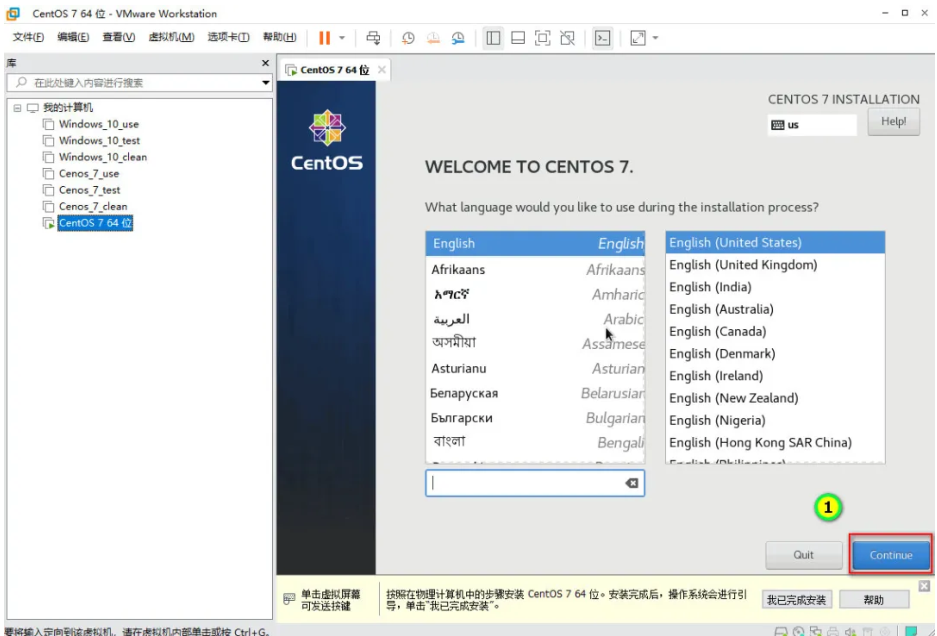Viewport: 937px width, 636px height.
Task: Click the Help! button in the installer
Action: (x=893, y=121)
